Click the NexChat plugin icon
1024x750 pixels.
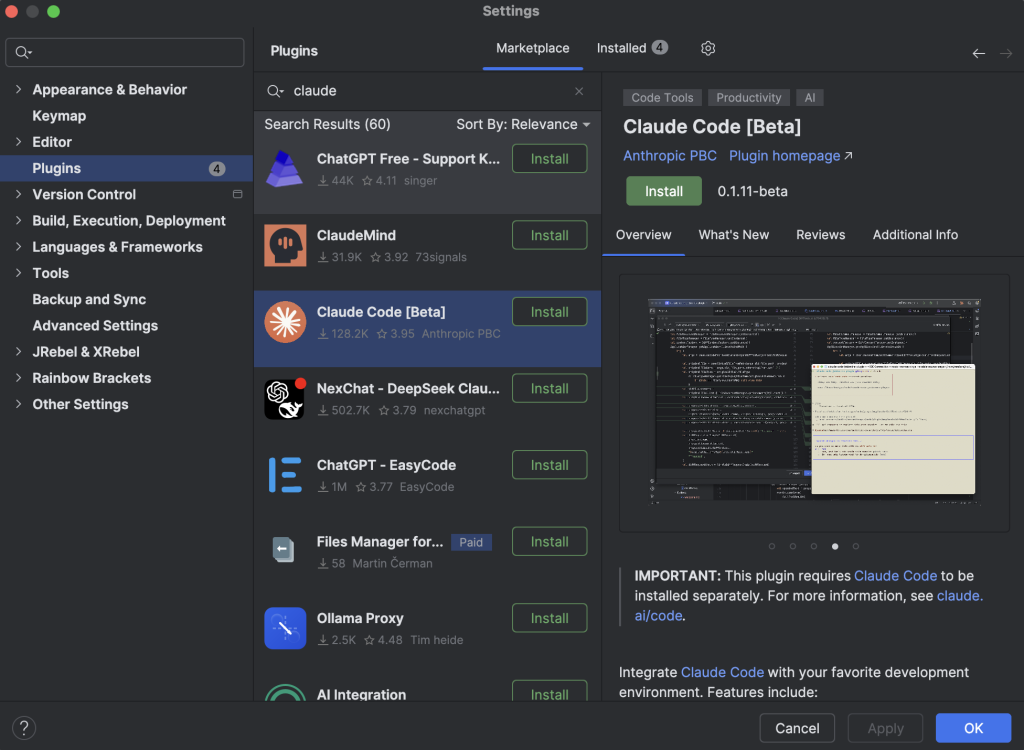(285, 399)
